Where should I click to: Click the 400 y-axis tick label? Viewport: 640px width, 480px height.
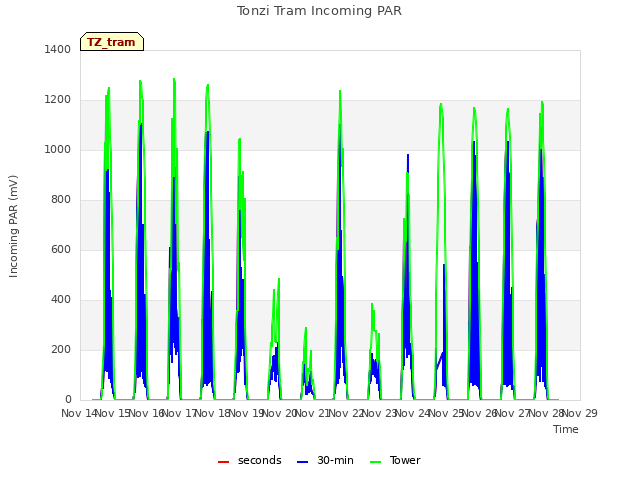click(x=61, y=300)
